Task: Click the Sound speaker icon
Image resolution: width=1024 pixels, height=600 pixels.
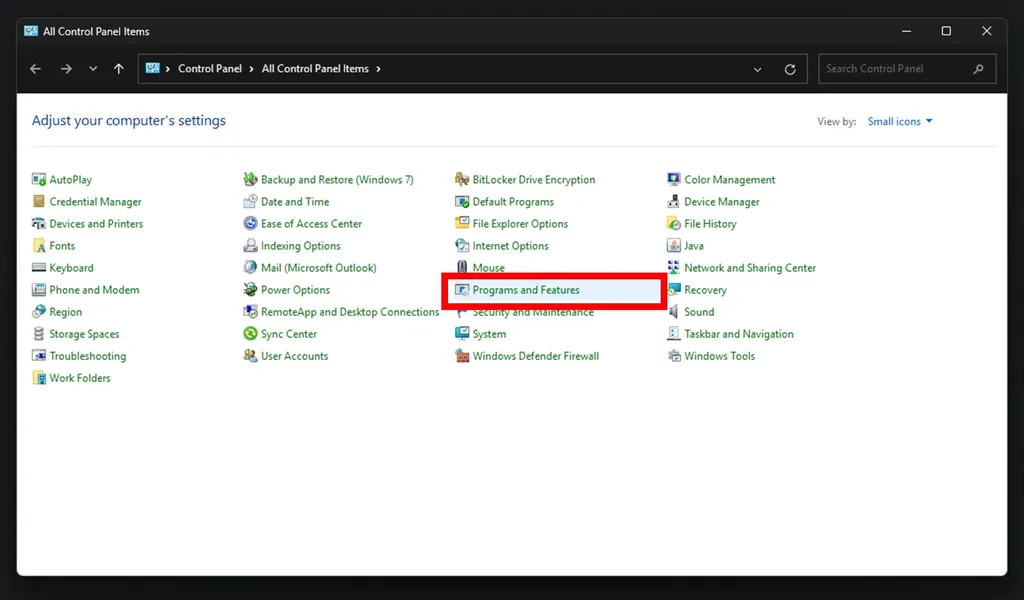Action: (674, 312)
